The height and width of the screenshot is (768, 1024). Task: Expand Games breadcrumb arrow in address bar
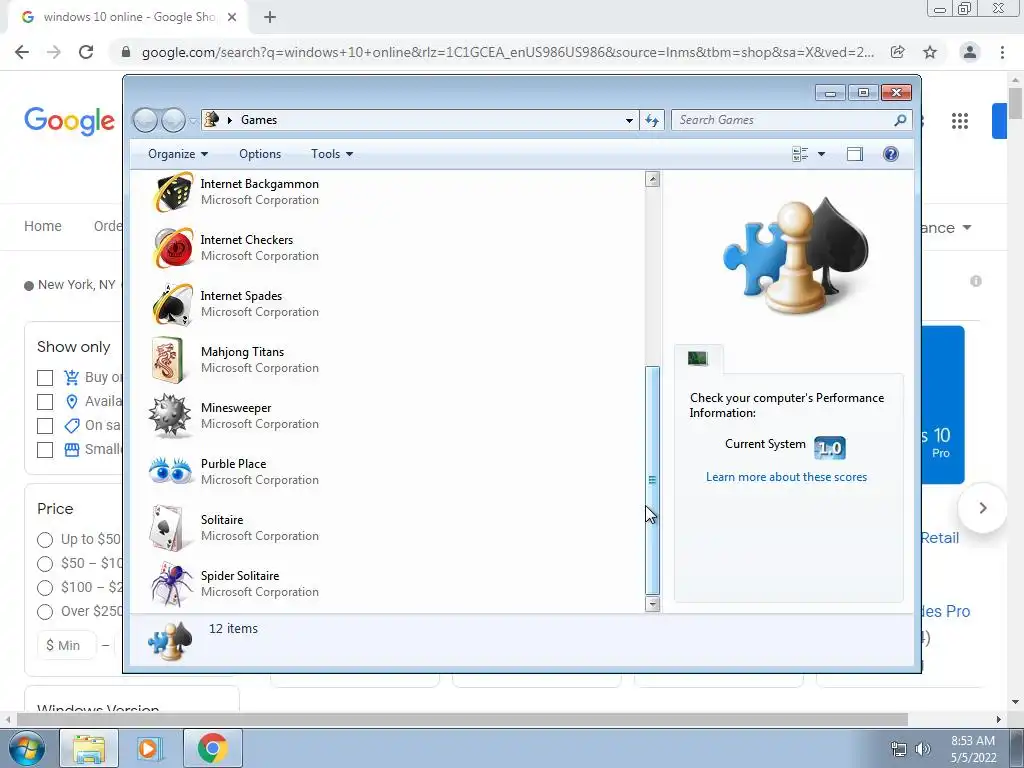tap(230, 120)
